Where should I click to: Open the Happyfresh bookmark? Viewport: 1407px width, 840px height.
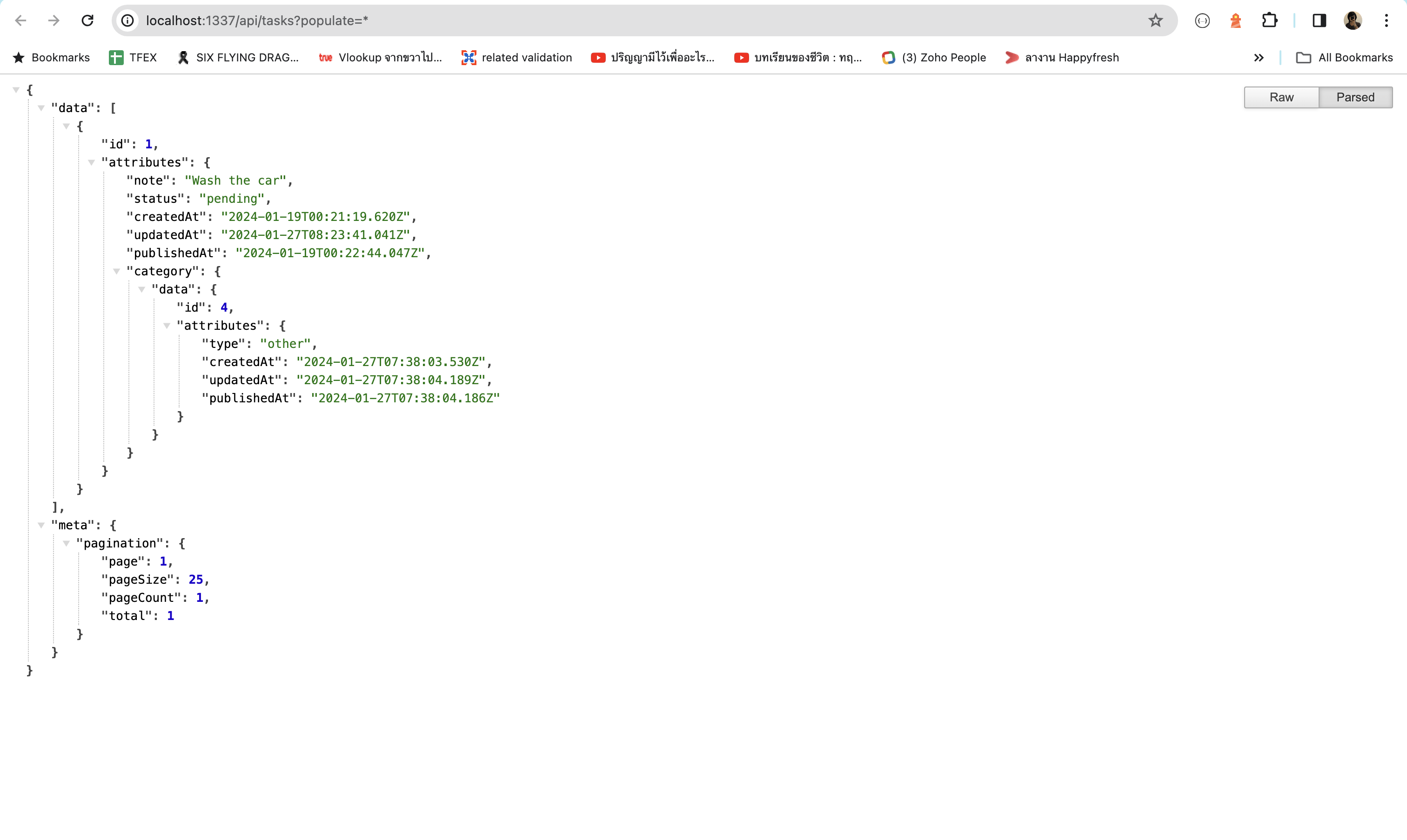(x=1062, y=58)
